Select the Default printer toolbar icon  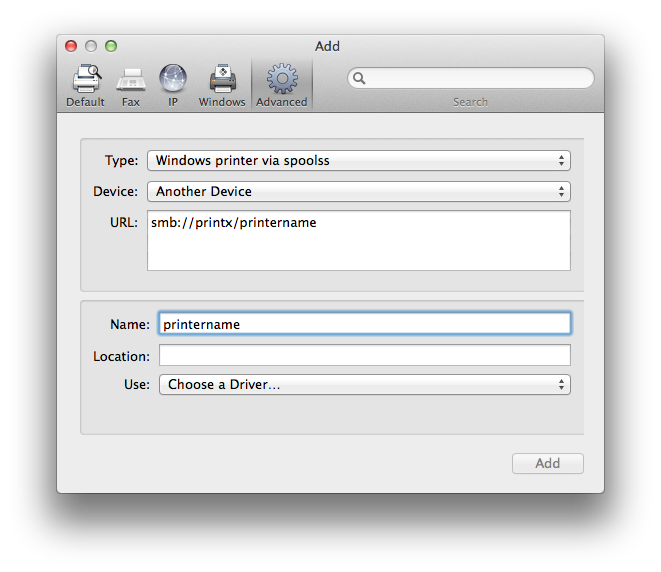point(86,79)
